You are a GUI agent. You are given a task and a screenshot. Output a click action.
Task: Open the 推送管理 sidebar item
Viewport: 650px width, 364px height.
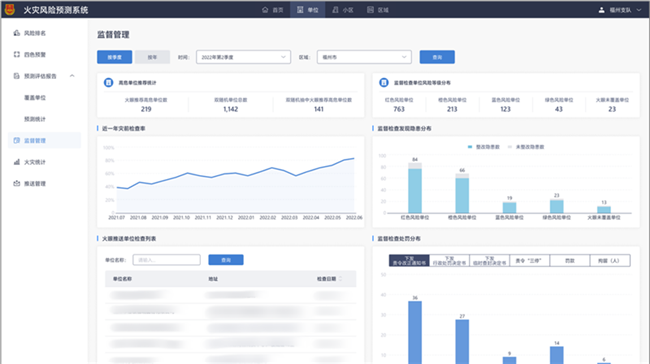tap(35, 184)
